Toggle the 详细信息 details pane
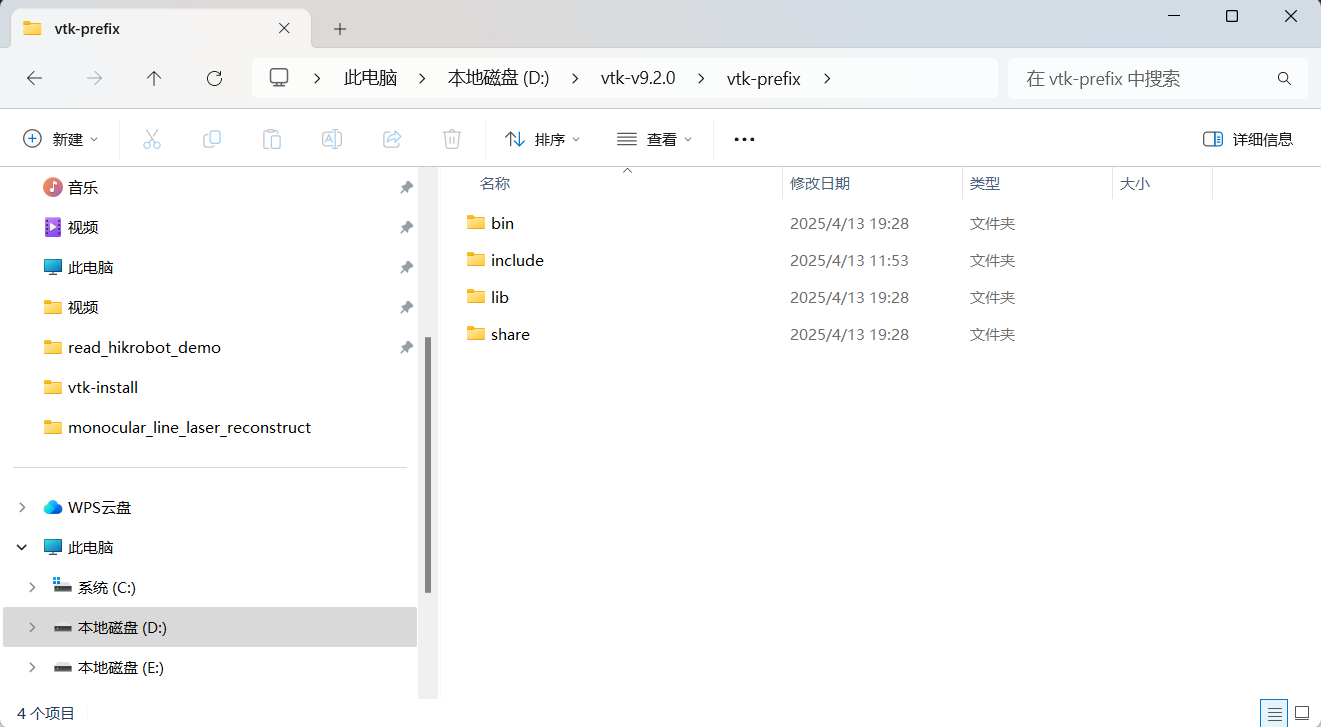 [1248, 139]
